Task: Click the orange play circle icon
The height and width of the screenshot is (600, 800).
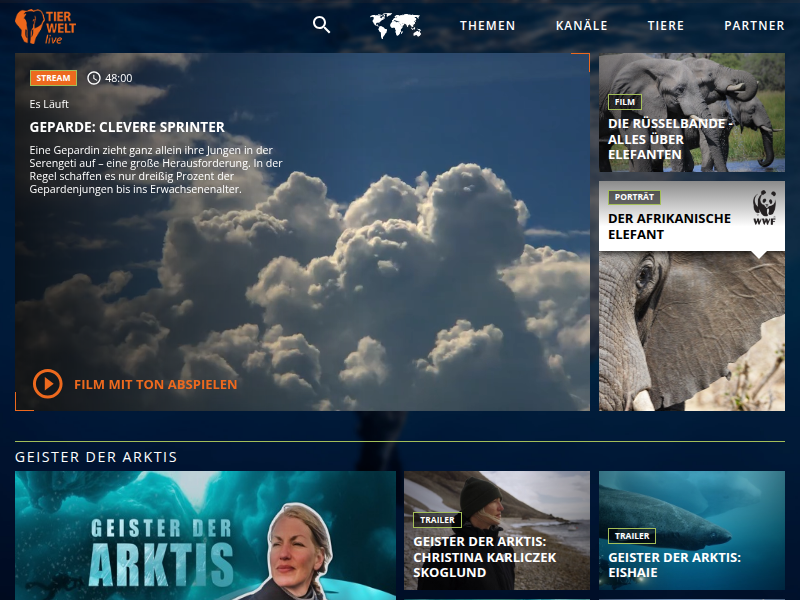Action: tap(47, 384)
